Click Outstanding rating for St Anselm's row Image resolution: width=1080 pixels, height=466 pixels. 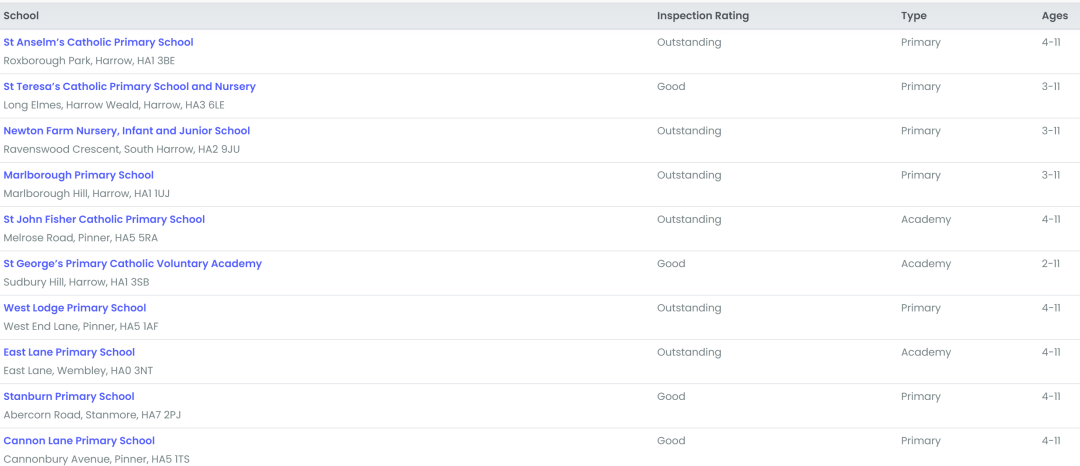click(x=688, y=43)
